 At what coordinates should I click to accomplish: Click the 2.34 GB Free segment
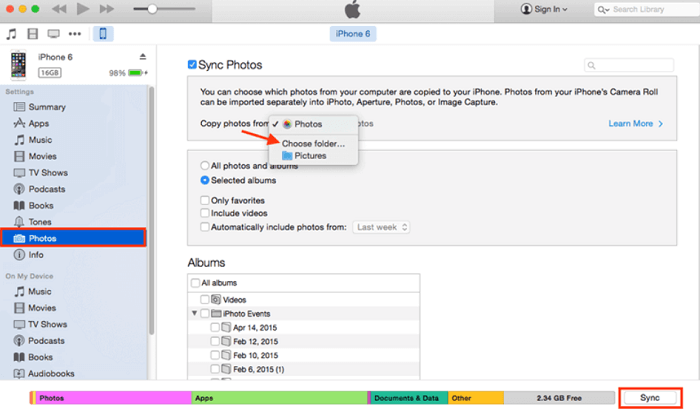[559, 398]
